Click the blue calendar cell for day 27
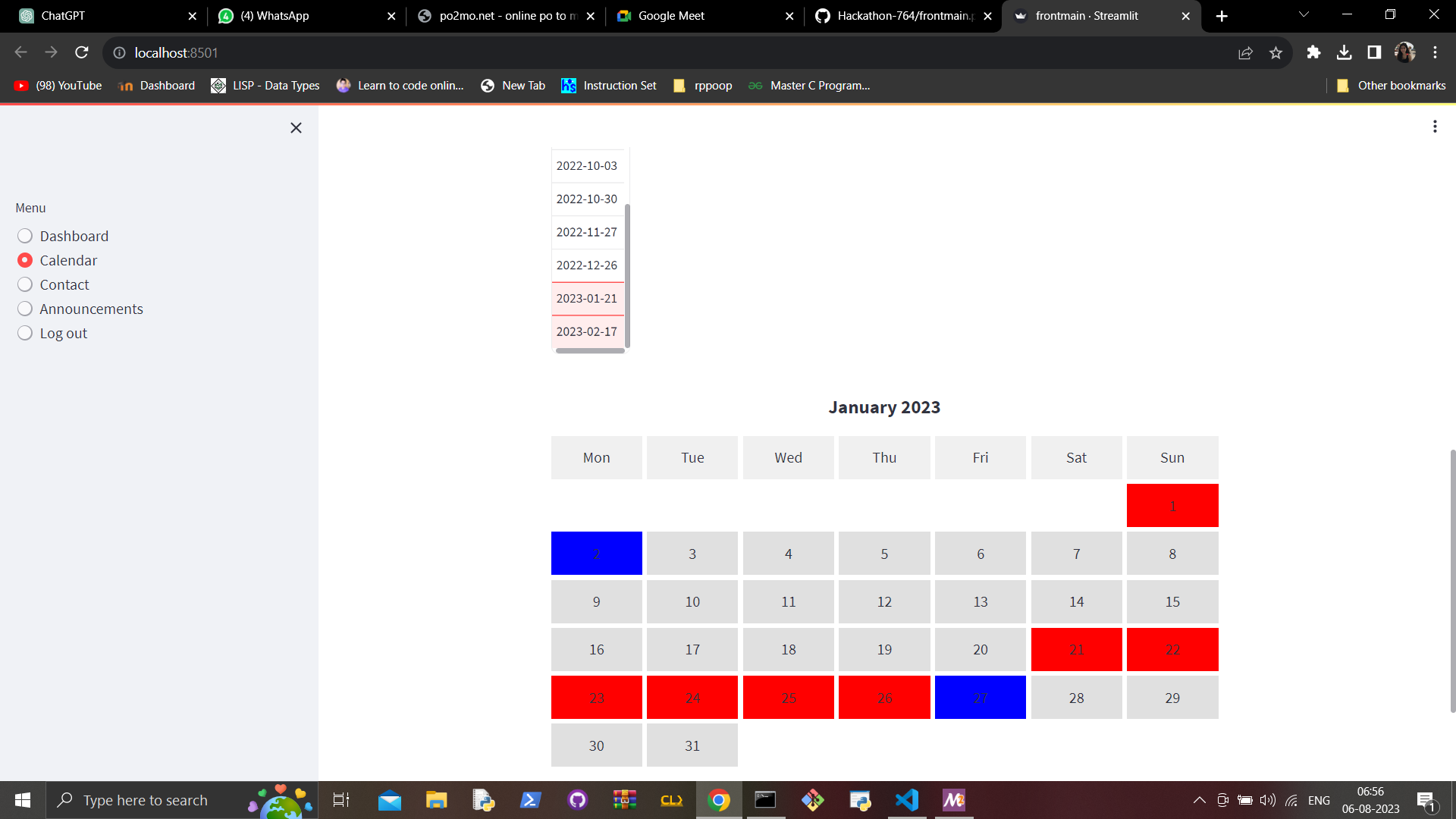Image resolution: width=1456 pixels, height=819 pixels. pos(980,698)
